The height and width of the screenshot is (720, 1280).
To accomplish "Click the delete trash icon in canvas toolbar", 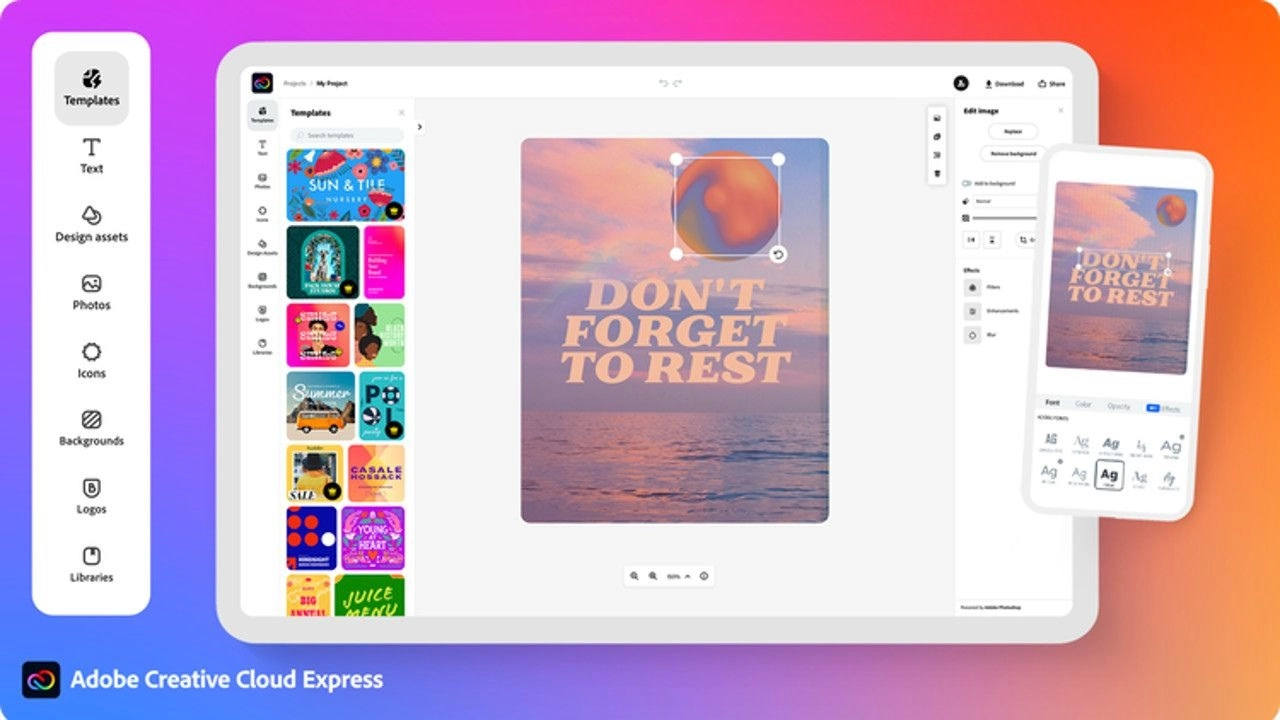I will (x=937, y=174).
